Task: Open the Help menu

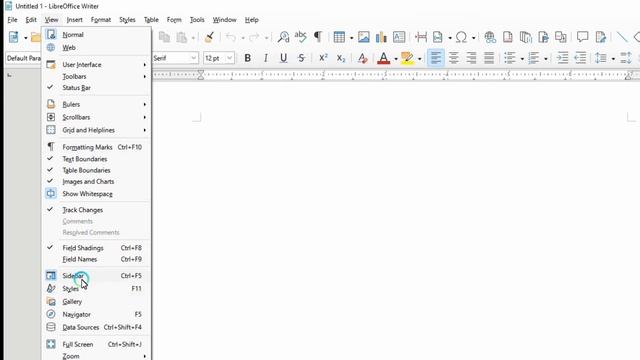Action: click(x=251, y=20)
